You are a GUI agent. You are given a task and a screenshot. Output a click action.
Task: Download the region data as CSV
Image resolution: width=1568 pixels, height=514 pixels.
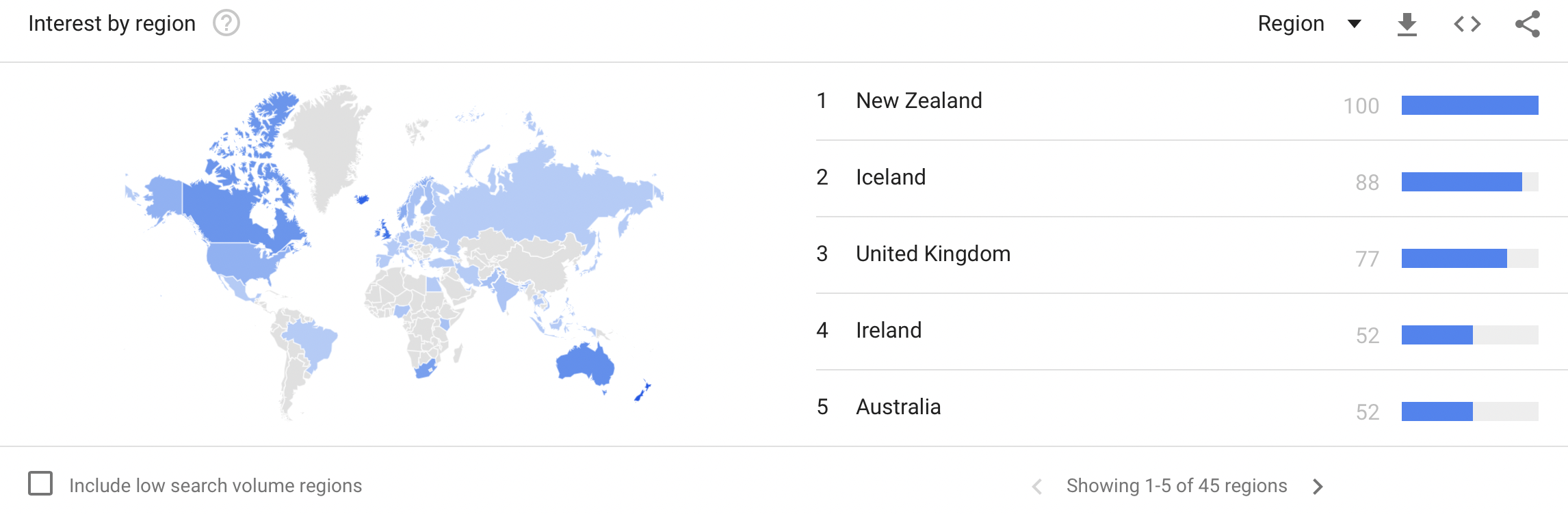(x=1407, y=25)
